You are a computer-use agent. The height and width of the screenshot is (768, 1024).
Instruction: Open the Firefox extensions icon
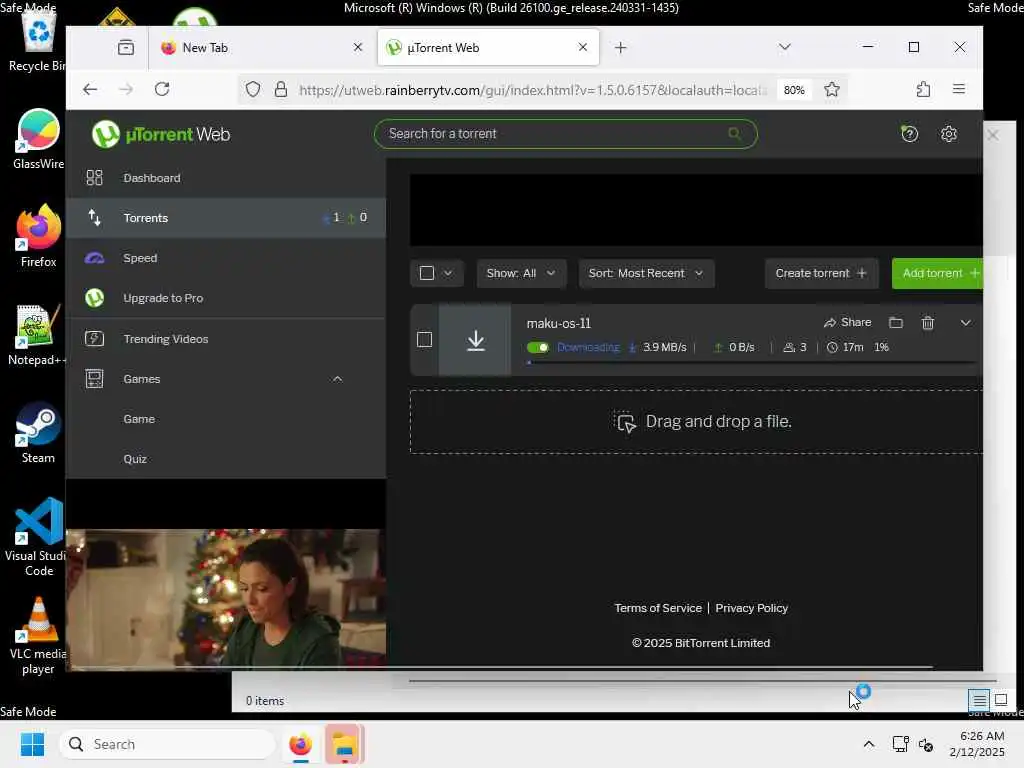point(923,89)
